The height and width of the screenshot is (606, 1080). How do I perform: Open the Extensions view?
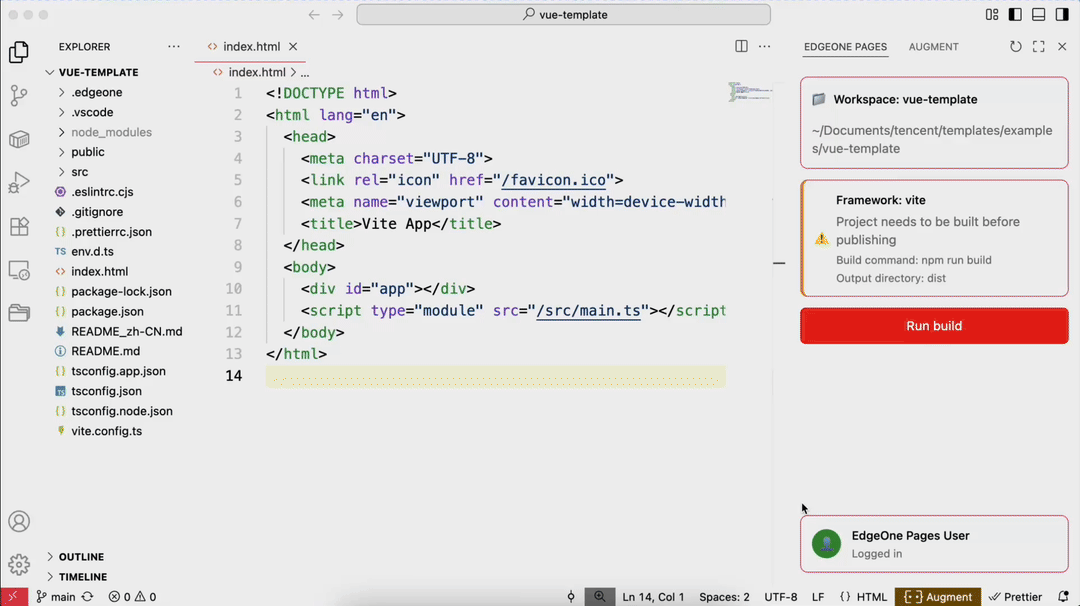(19, 227)
